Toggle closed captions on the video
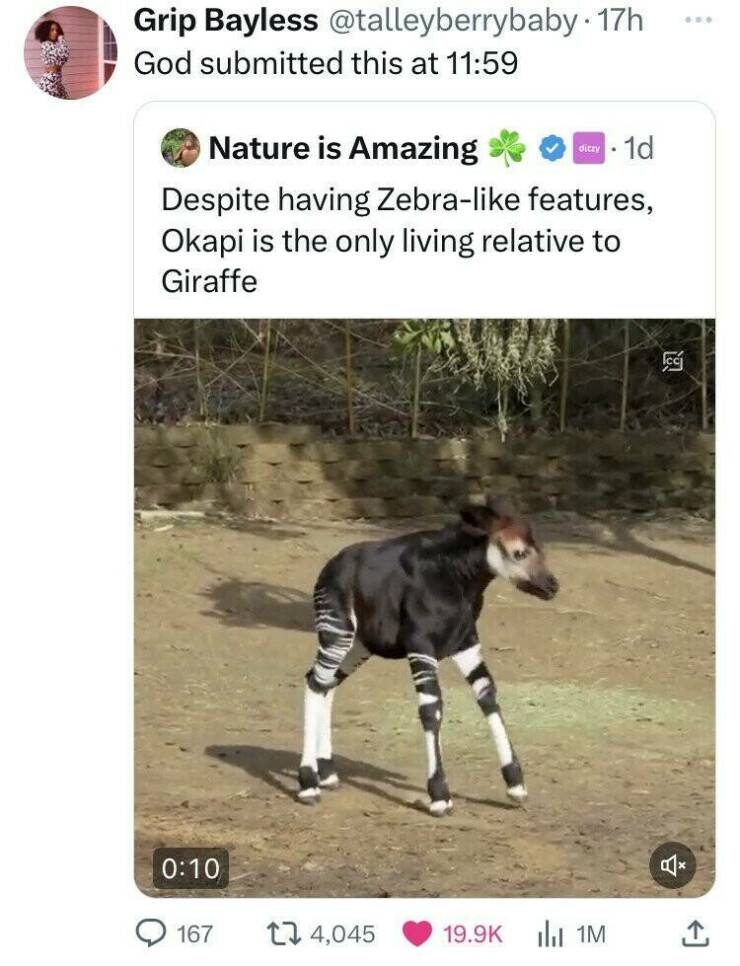Viewport: 740px width, 966px height. click(x=671, y=363)
